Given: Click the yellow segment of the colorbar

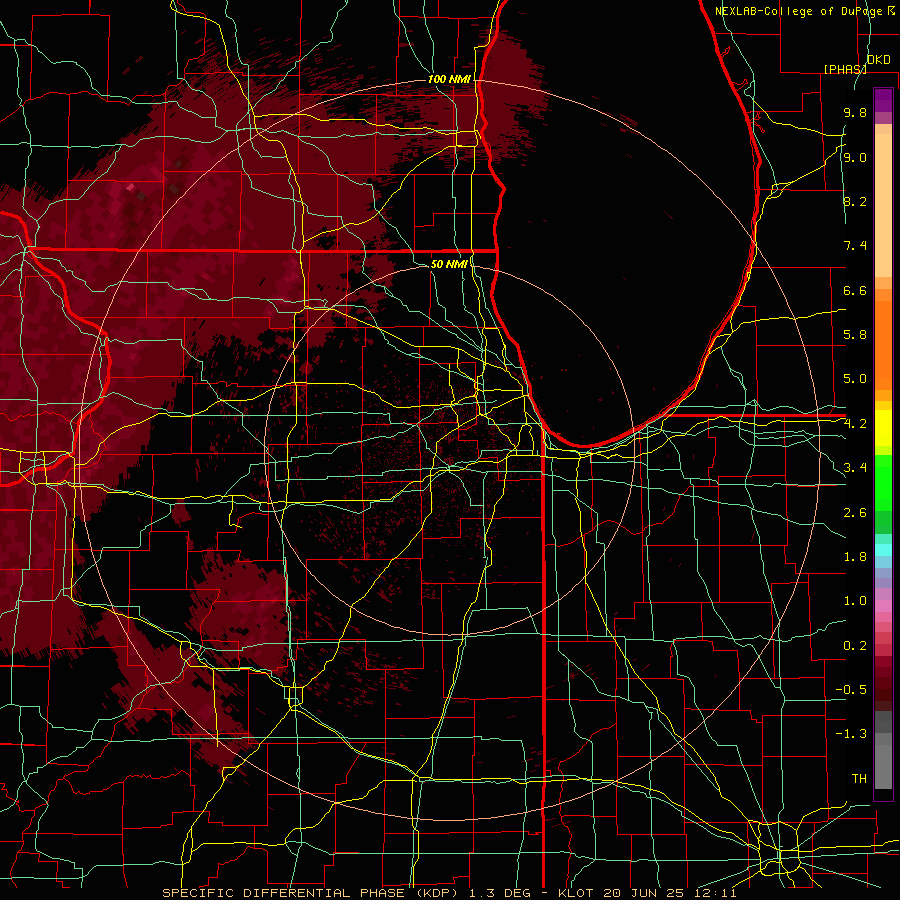Looking at the screenshot, I should tap(883, 428).
